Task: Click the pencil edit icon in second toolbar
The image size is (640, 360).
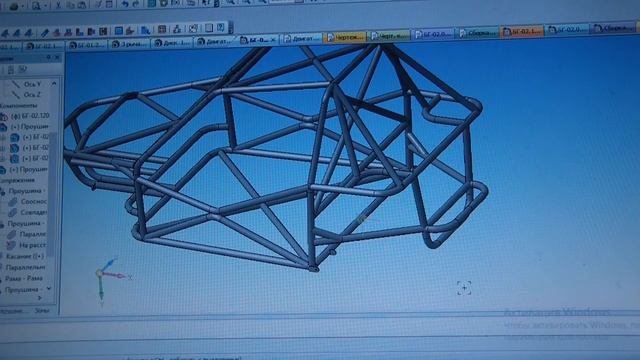Action: (45, 32)
